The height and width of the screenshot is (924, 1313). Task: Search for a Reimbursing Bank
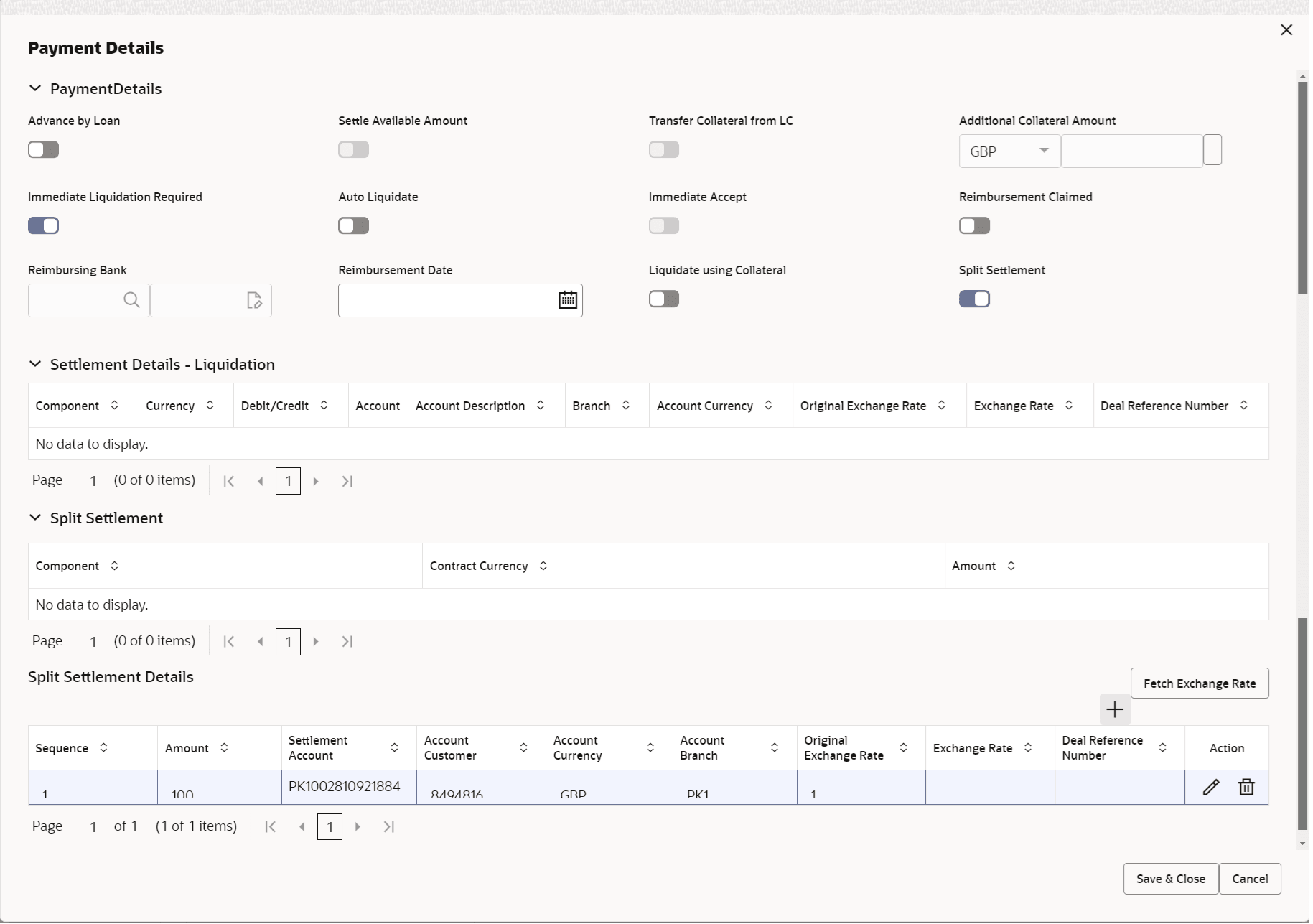(131, 300)
